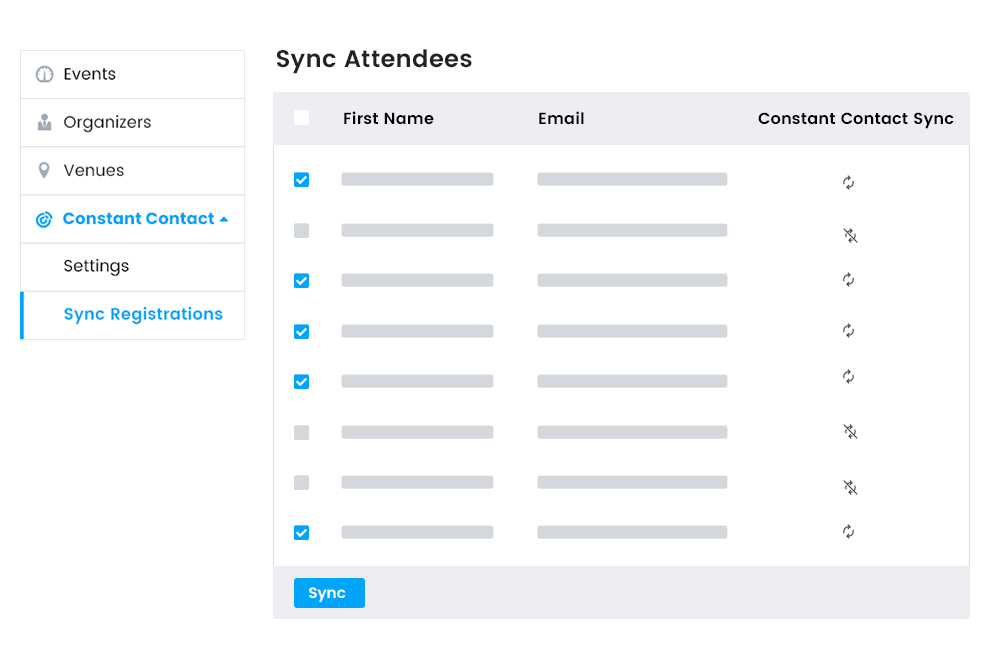Click the disabled sync icon in the second row
The image size is (1000, 667).
pyautogui.click(x=849, y=236)
